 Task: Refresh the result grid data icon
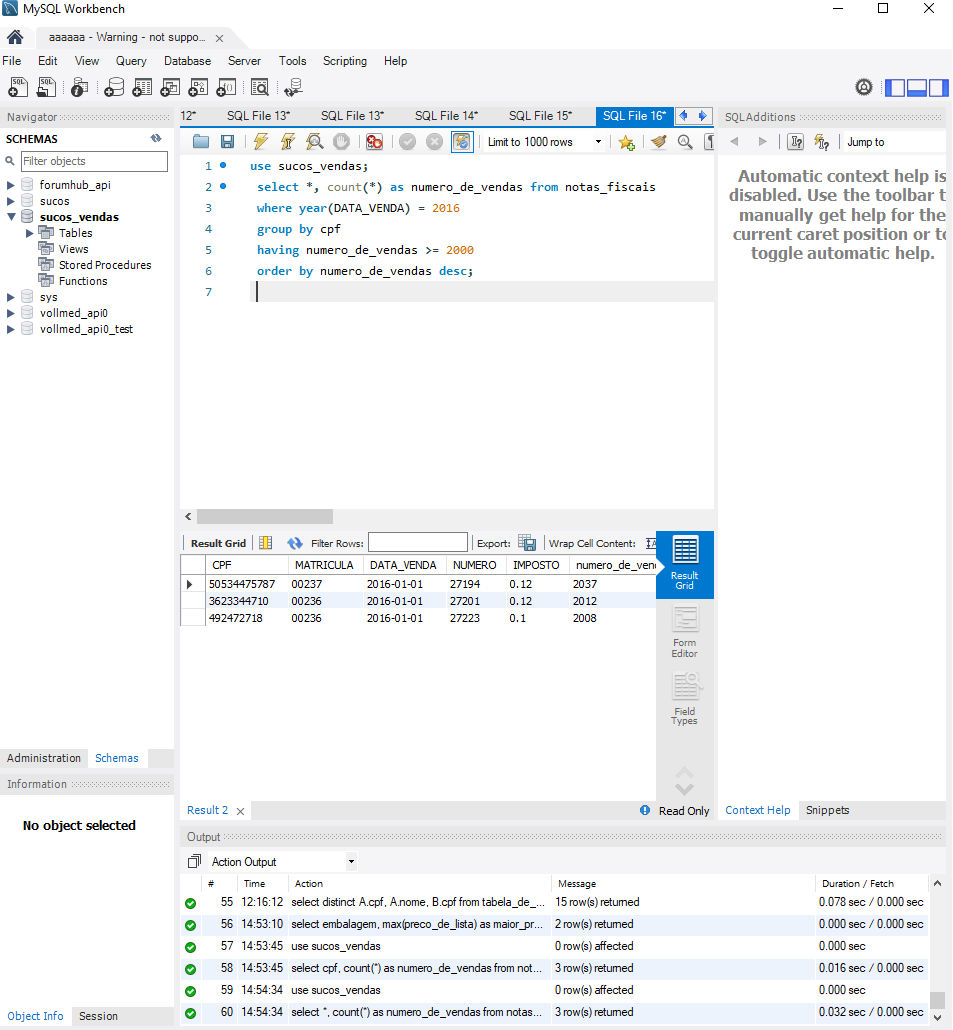tap(295, 543)
